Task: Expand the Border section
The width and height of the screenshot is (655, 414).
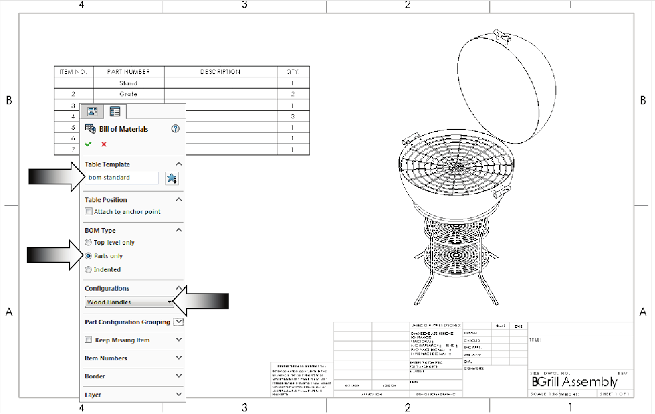Action: (179, 376)
